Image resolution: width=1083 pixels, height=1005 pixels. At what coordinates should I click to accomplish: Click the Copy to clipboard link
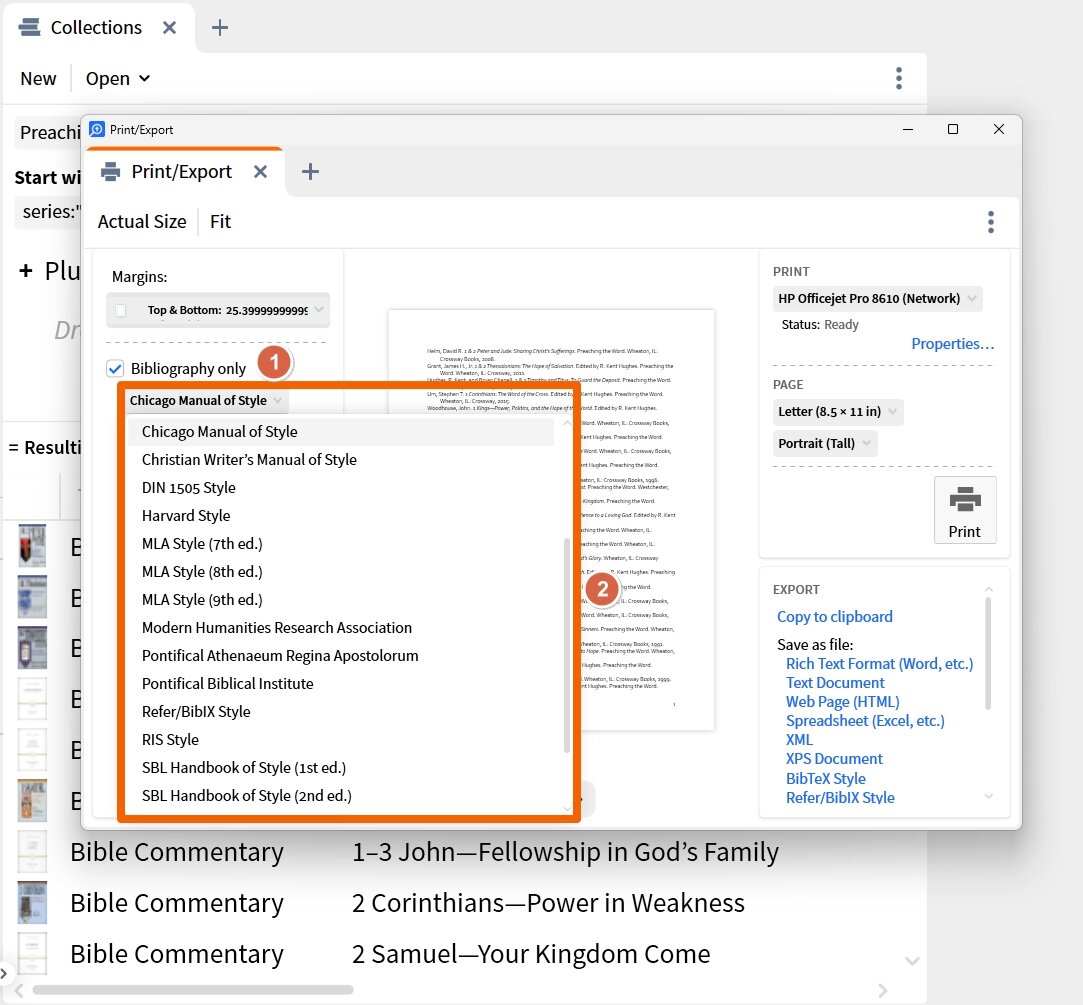834,617
